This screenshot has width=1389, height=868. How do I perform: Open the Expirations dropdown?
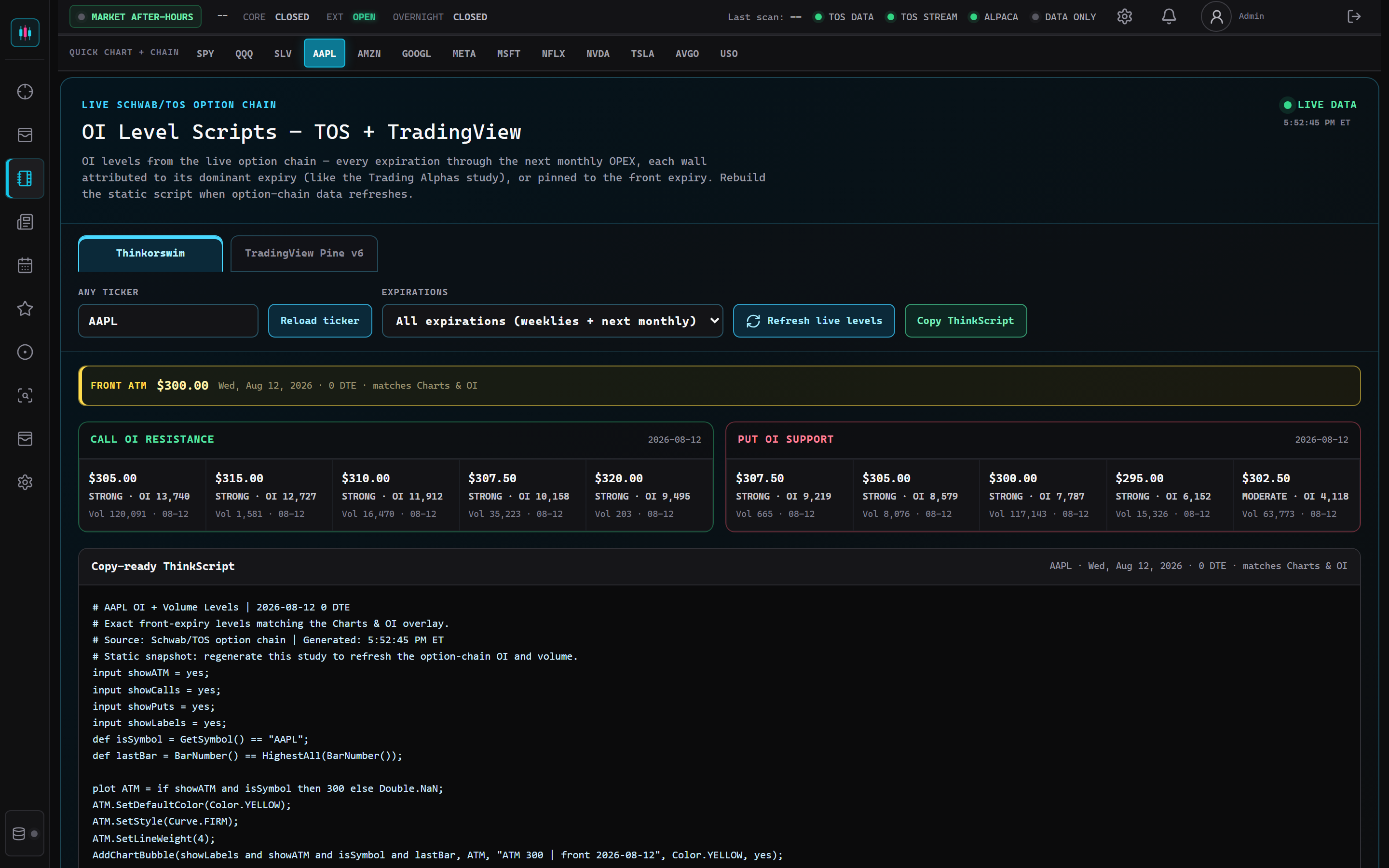click(552, 321)
